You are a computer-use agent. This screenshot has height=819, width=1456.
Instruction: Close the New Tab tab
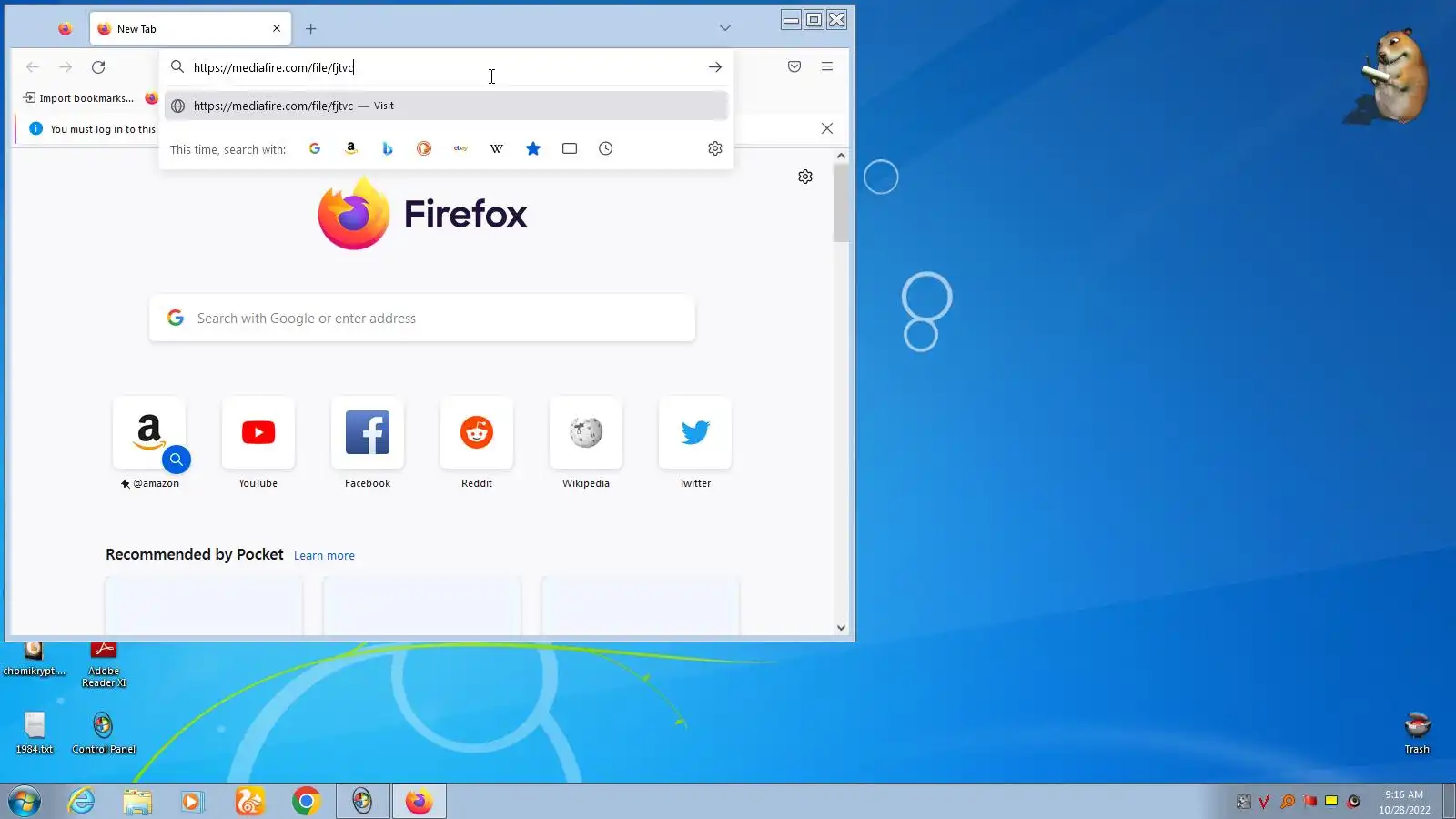tap(277, 28)
